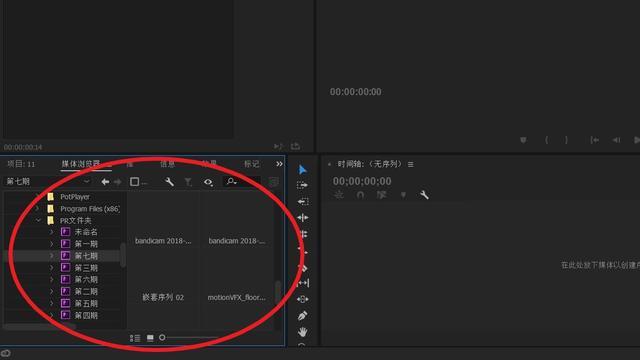Image resolution: width=640 pixels, height=360 pixels.
Task: Add marker in the program monitor
Action: (523, 140)
